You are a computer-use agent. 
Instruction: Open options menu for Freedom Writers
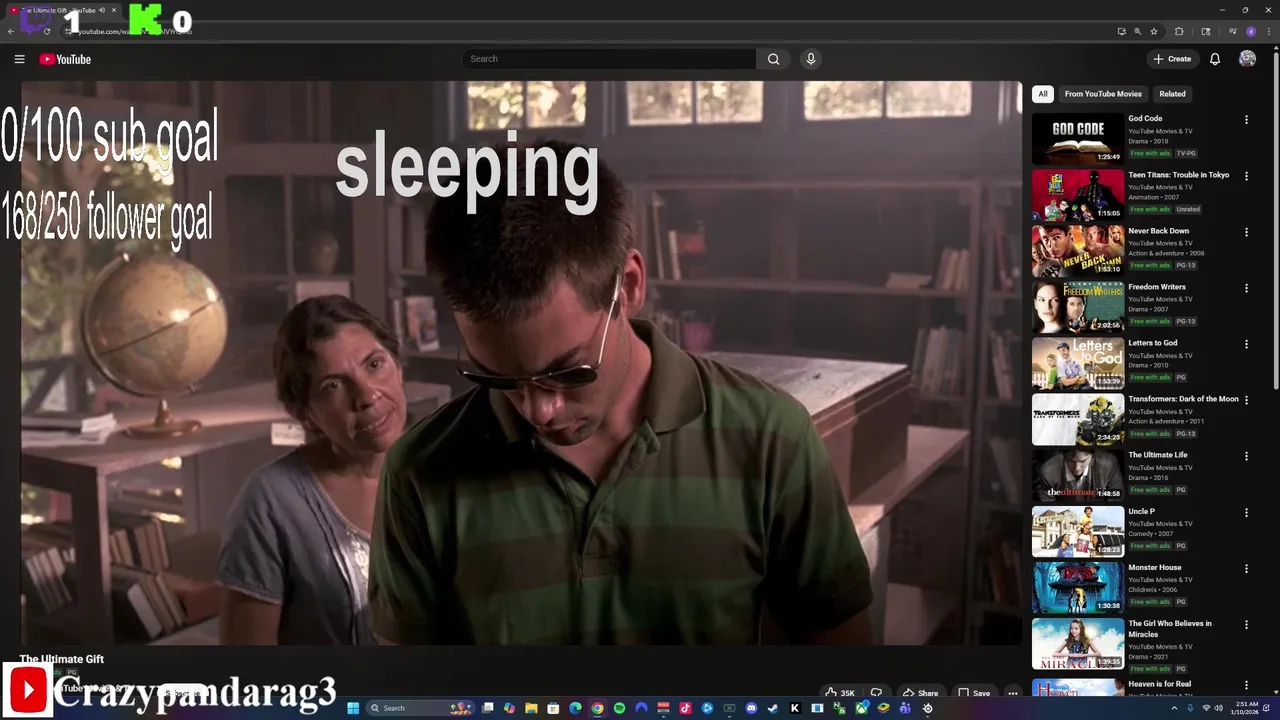coord(1246,288)
